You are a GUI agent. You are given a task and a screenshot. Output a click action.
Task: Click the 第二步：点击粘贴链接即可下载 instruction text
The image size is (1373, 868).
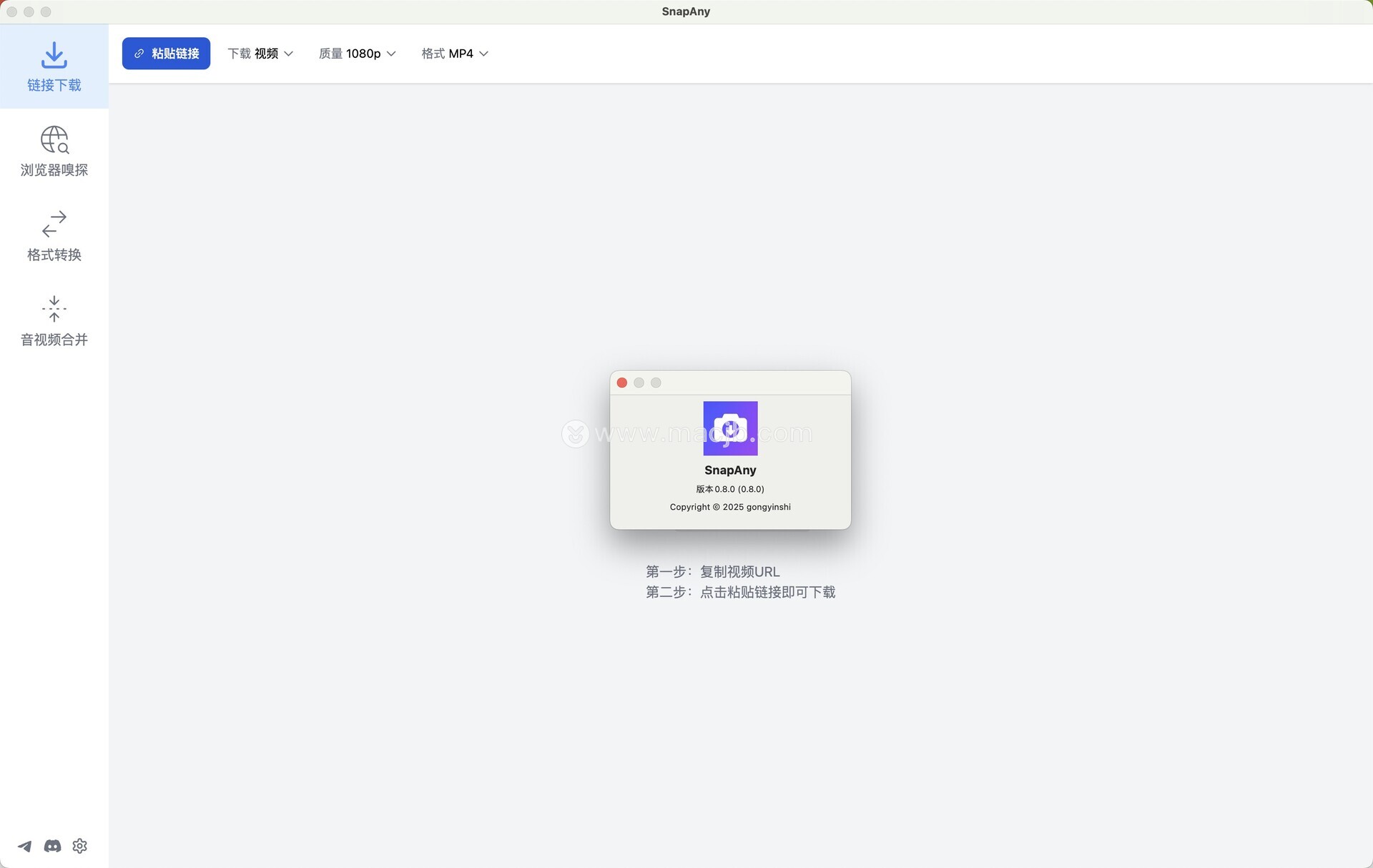741,592
